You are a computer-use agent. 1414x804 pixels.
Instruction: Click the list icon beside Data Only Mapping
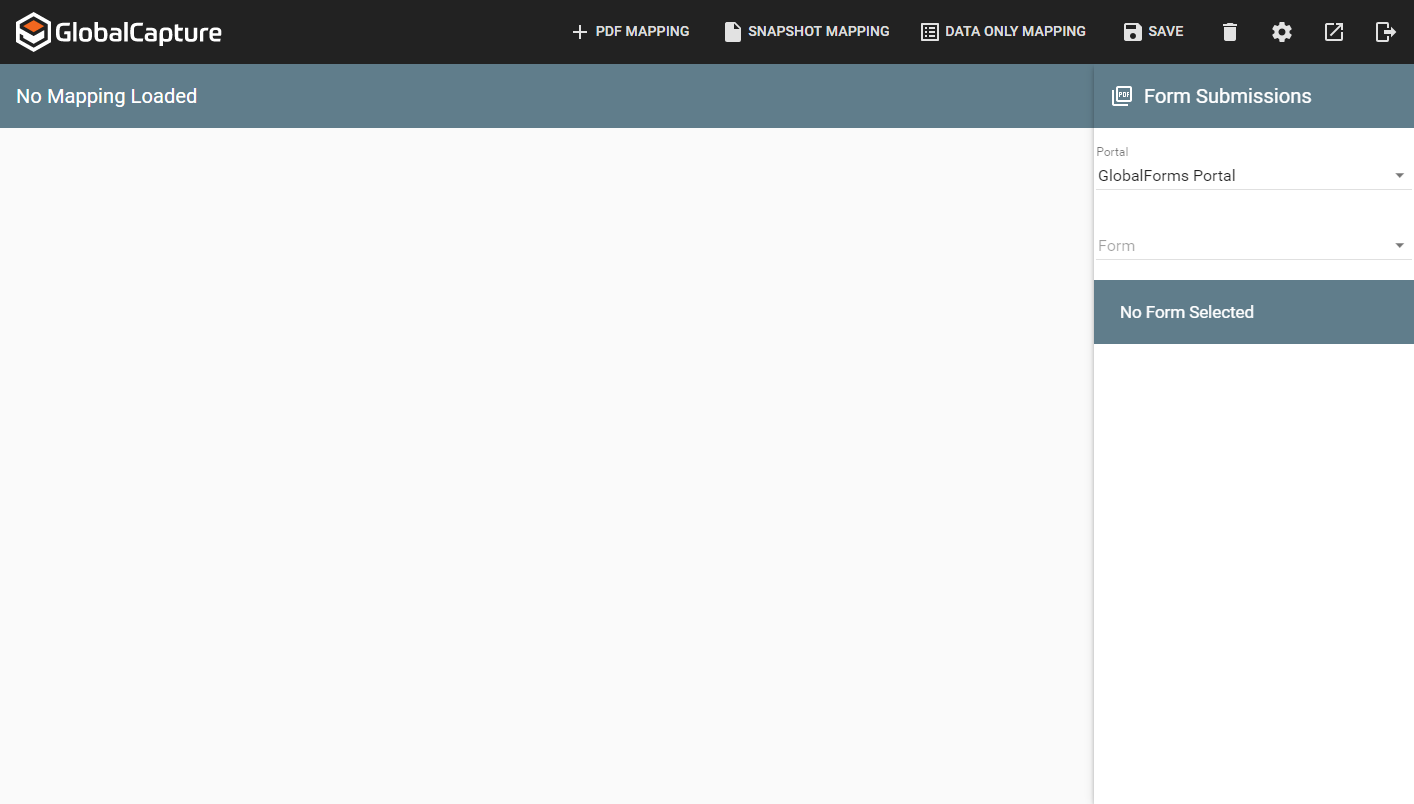(x=930, y=32)
